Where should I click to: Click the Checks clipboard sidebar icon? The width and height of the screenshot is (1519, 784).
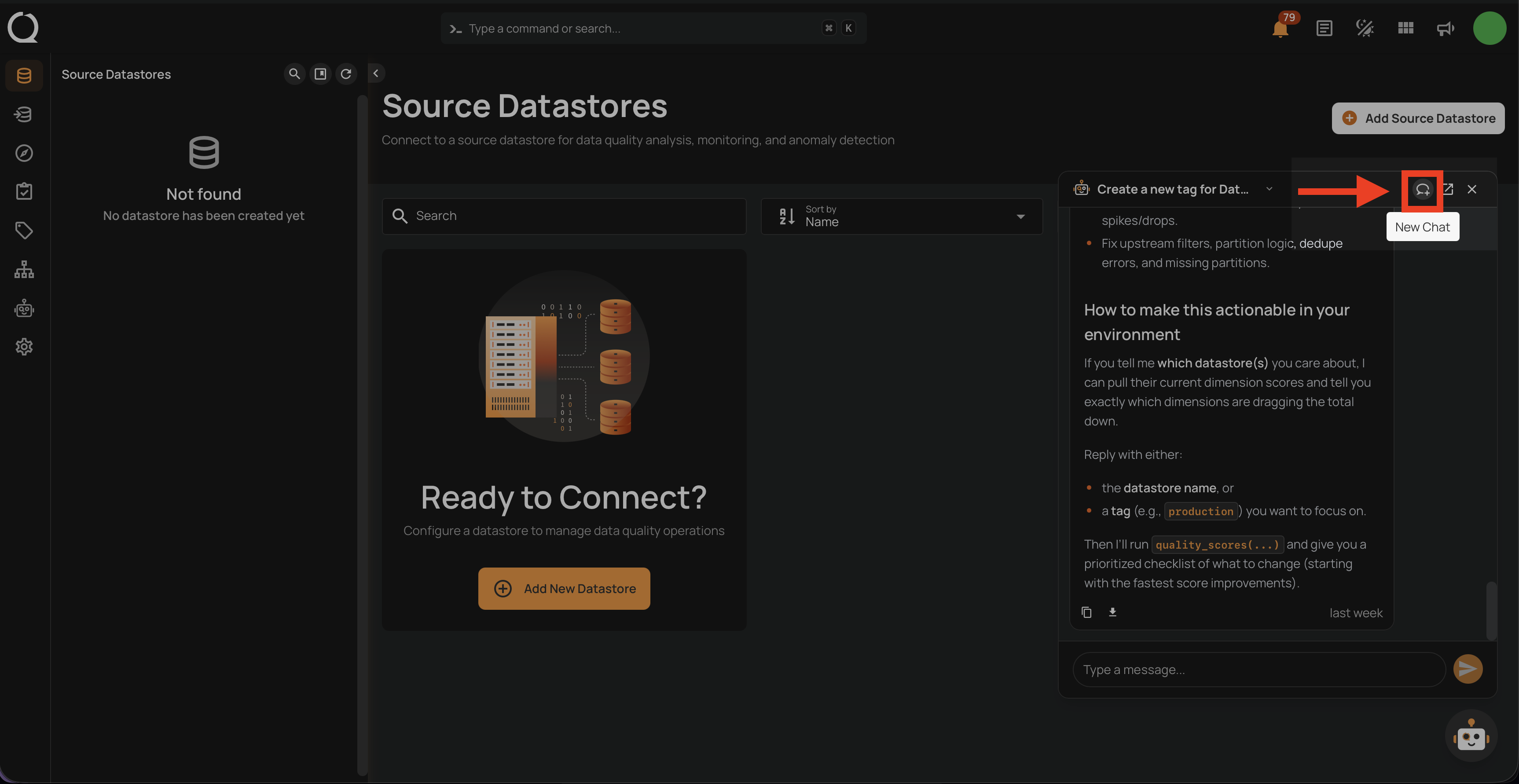point(24,191)
